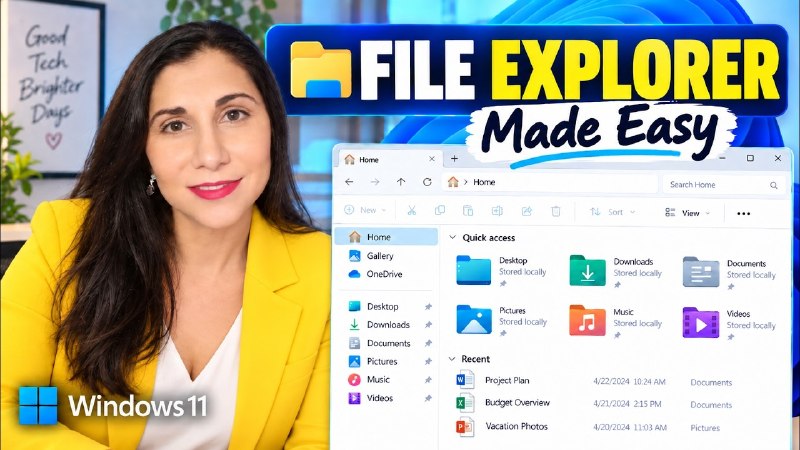Unpin Pictures in the sidebar

click(429, 362)
